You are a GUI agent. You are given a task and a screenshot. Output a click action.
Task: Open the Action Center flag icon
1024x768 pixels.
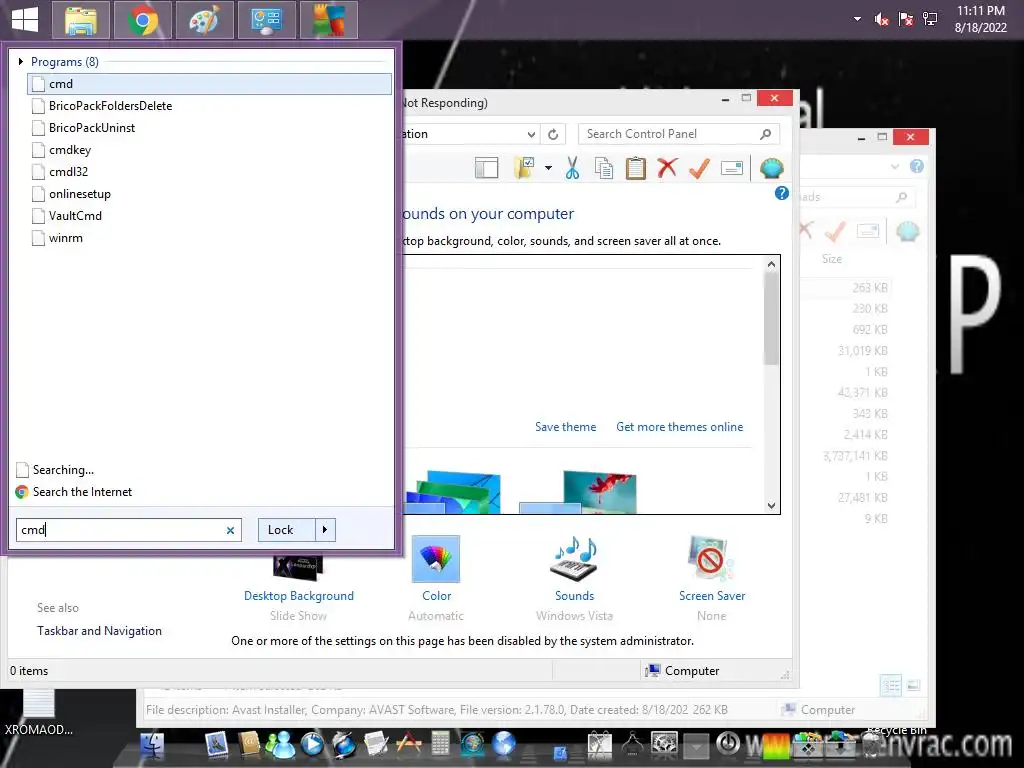[x=906, y=20]
